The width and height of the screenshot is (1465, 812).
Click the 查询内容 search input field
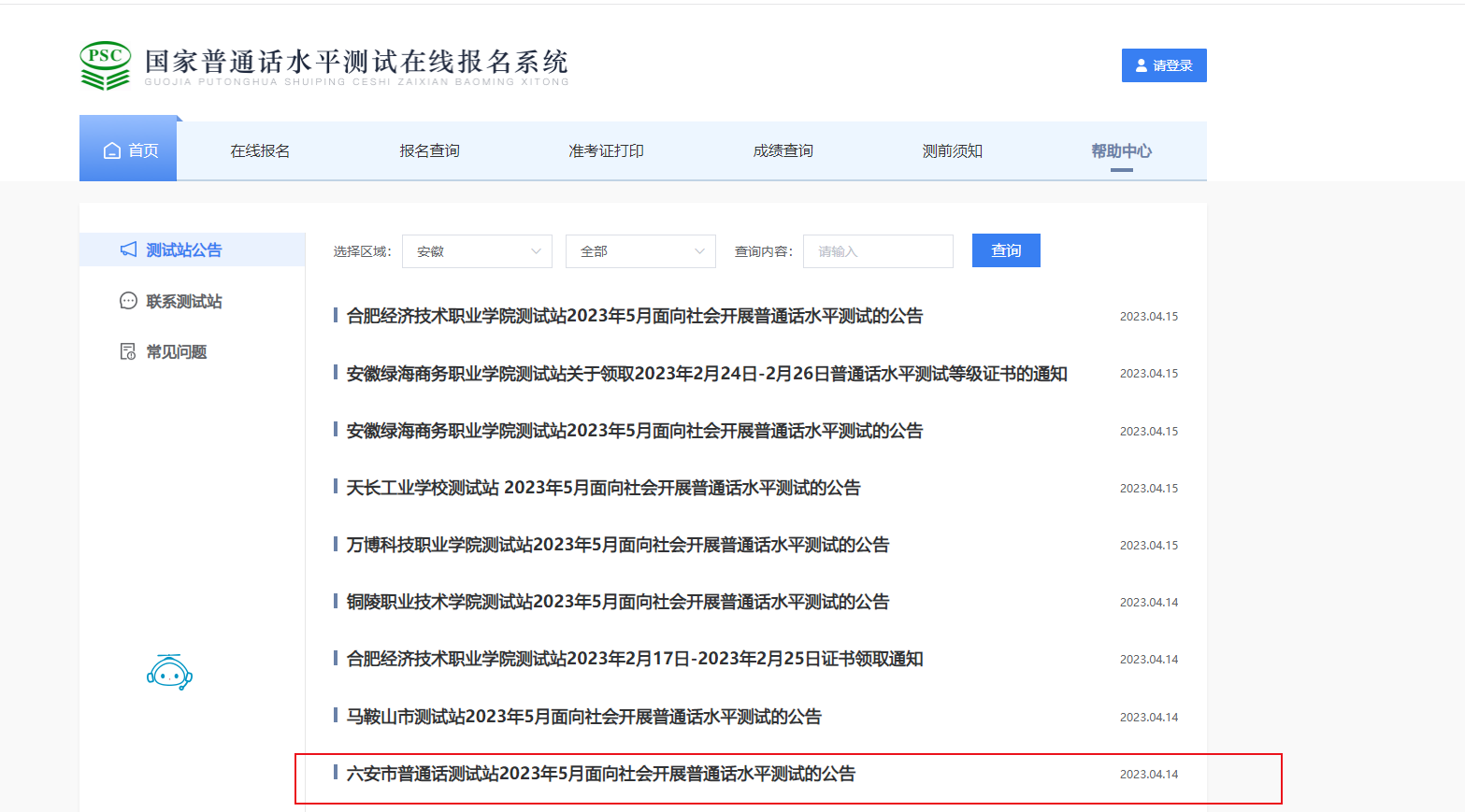point(878,251)
